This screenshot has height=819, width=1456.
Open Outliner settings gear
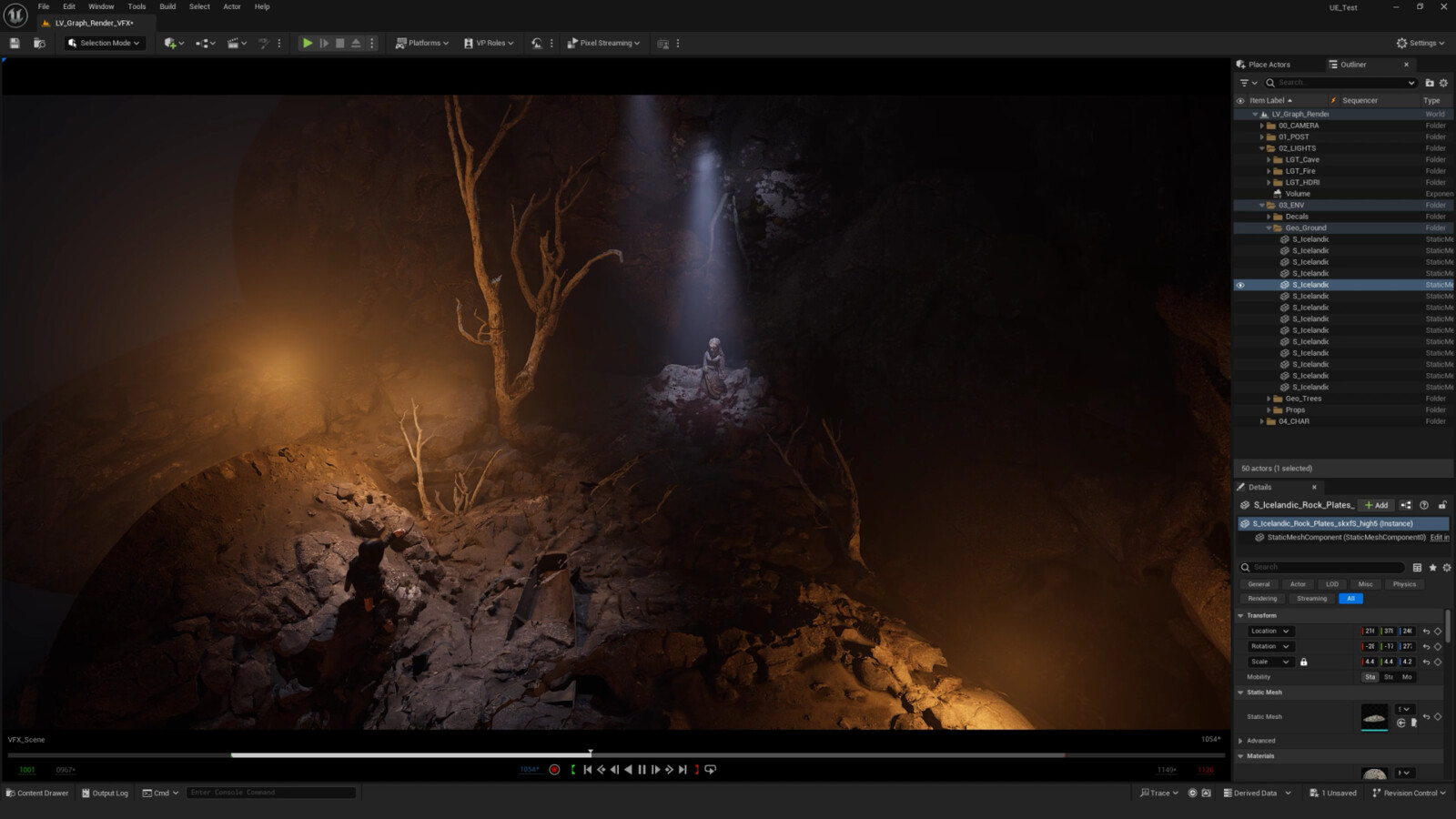coord(1443,83)
